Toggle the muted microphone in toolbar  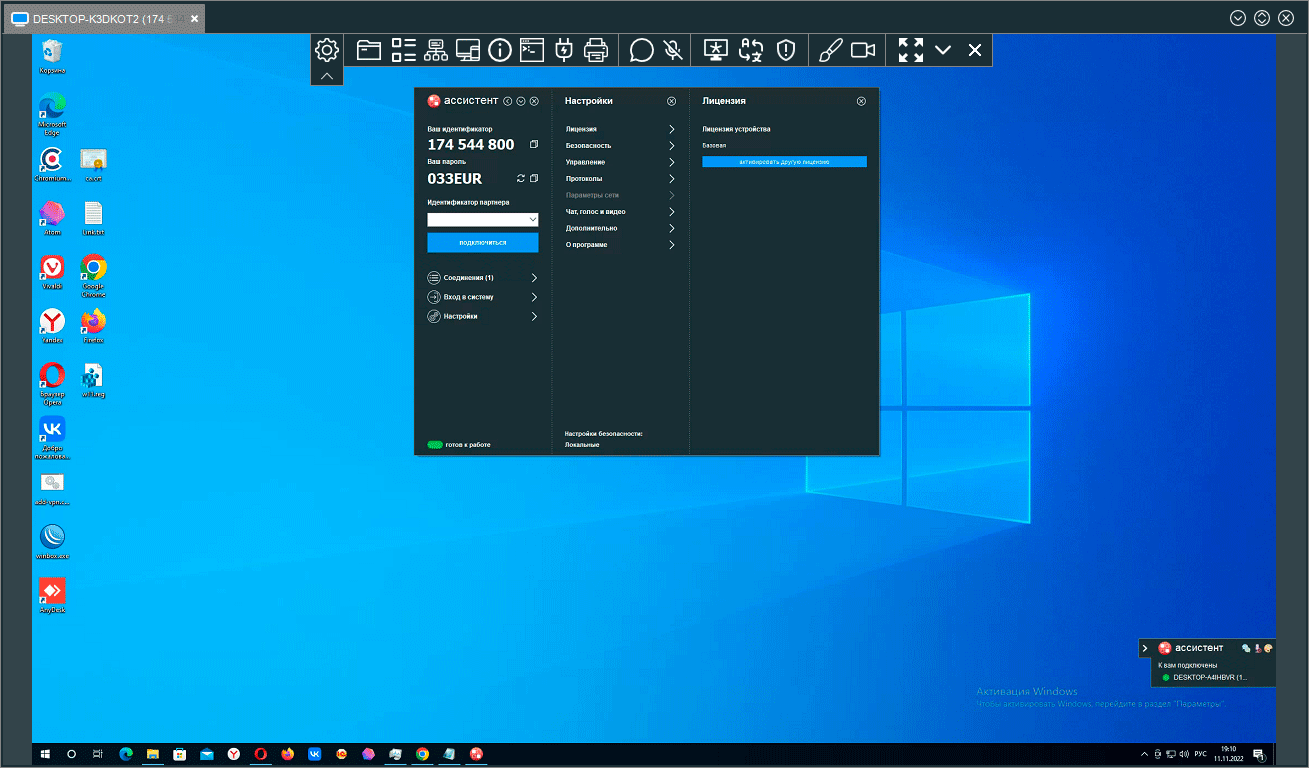click(675, 50)
